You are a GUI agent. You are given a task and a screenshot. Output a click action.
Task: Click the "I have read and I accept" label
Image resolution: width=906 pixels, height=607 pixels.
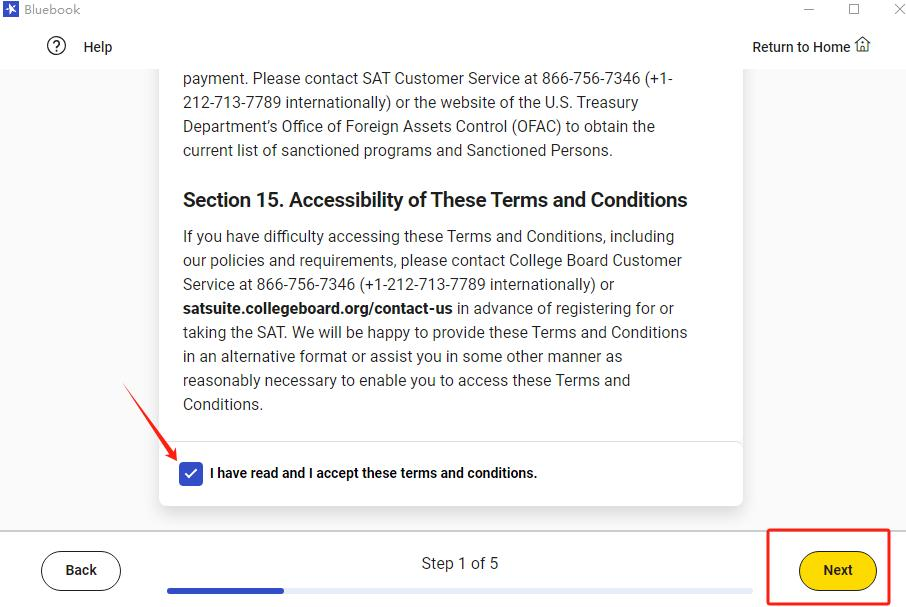click(373, 473)
